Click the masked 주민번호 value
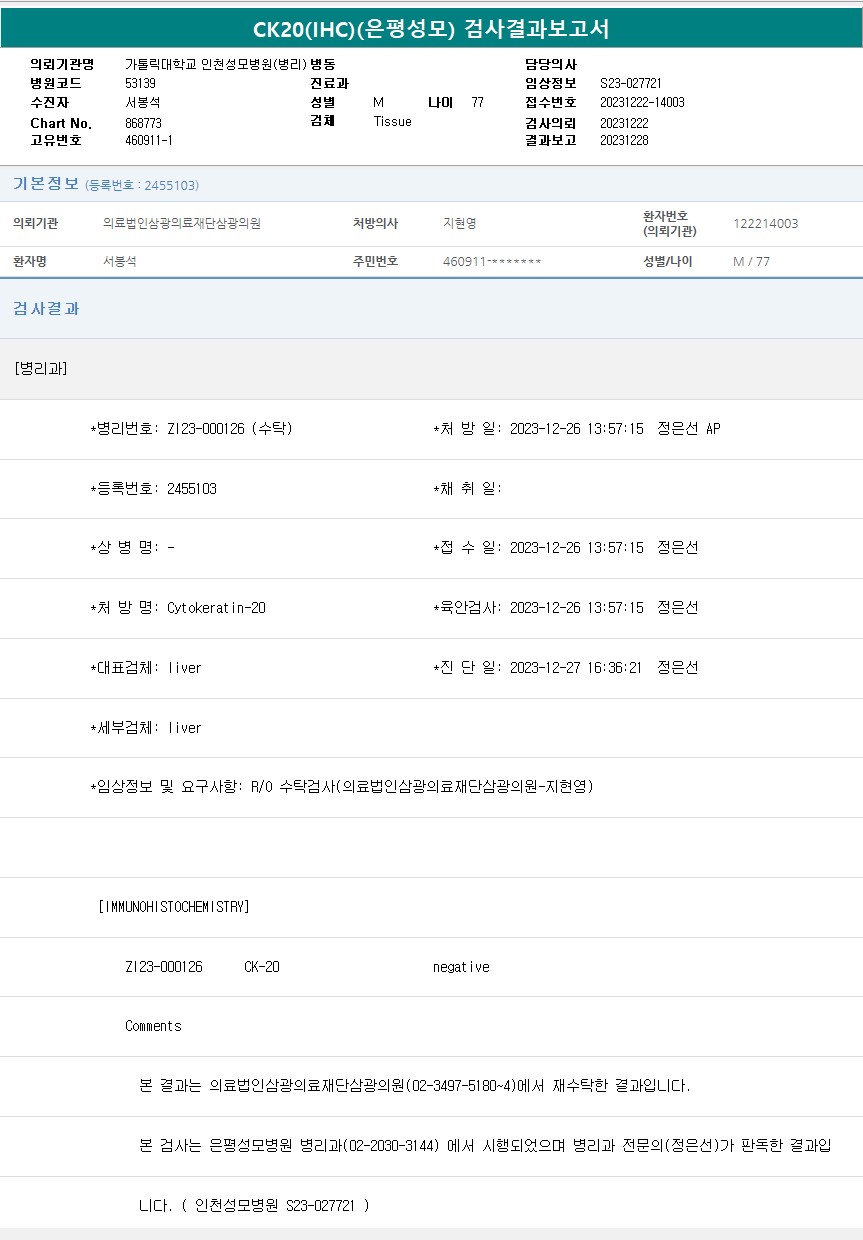 pos(492,262)
